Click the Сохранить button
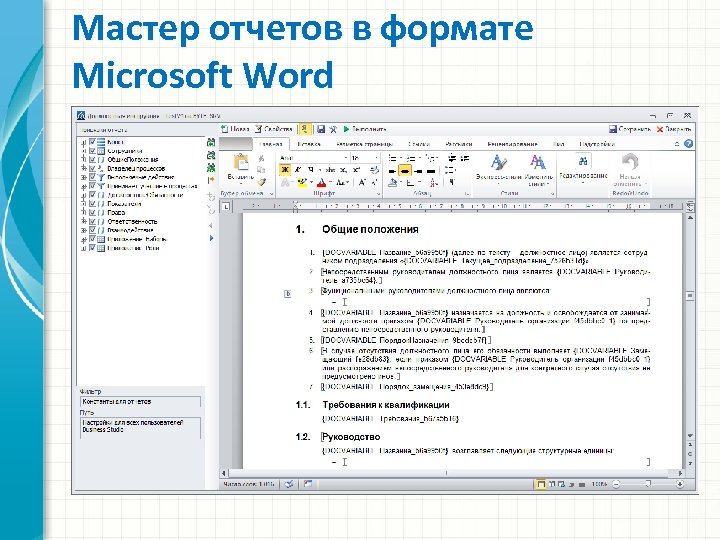 [630, 129]
